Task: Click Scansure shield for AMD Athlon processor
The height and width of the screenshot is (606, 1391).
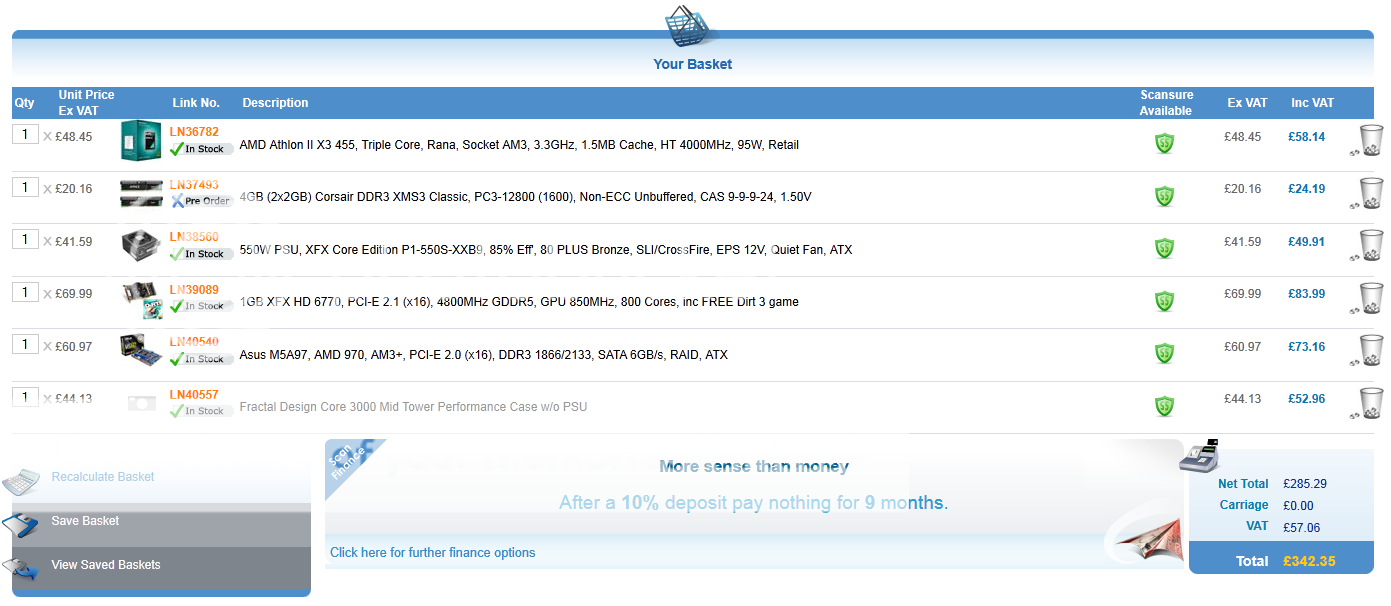Action: click(x=1164, y=144)
